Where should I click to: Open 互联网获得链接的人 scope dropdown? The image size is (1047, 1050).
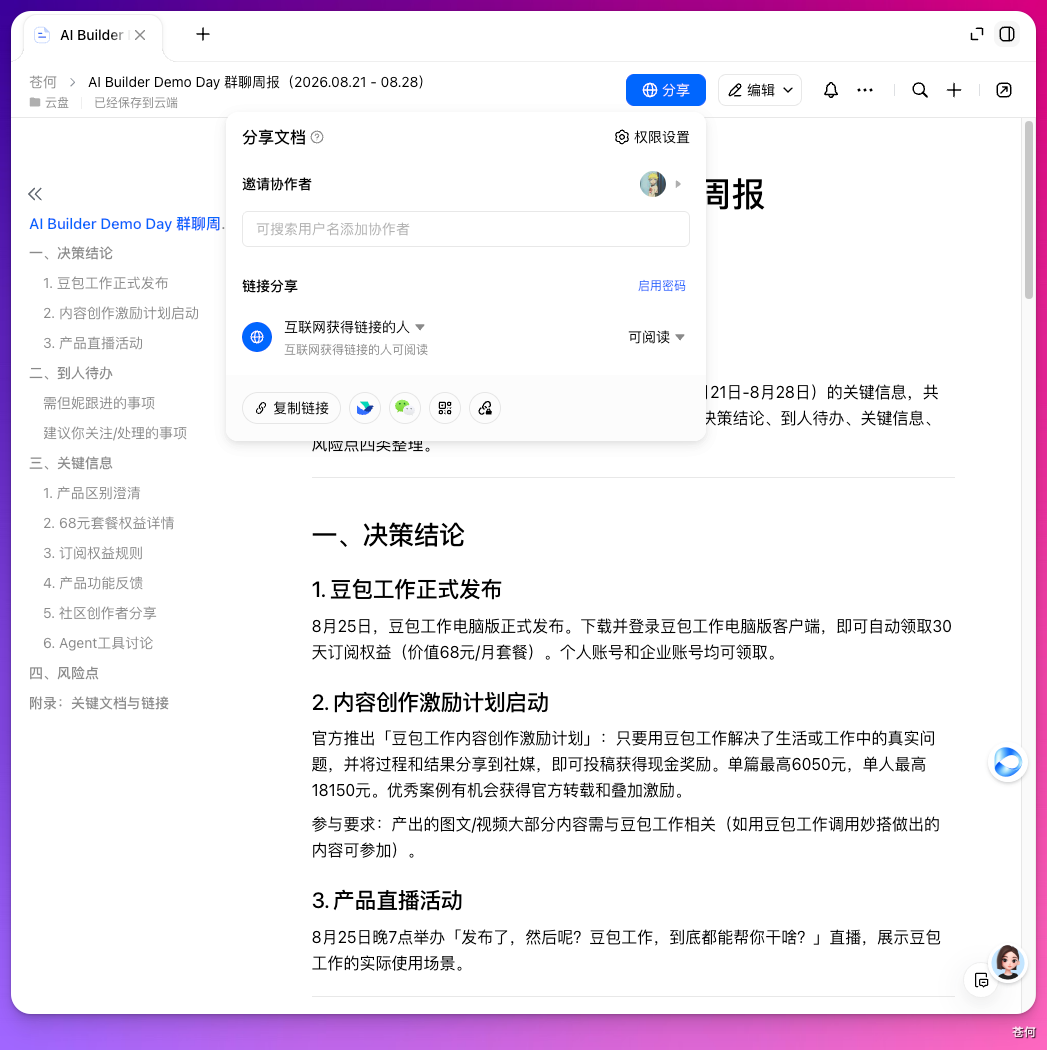pos(354,327)
